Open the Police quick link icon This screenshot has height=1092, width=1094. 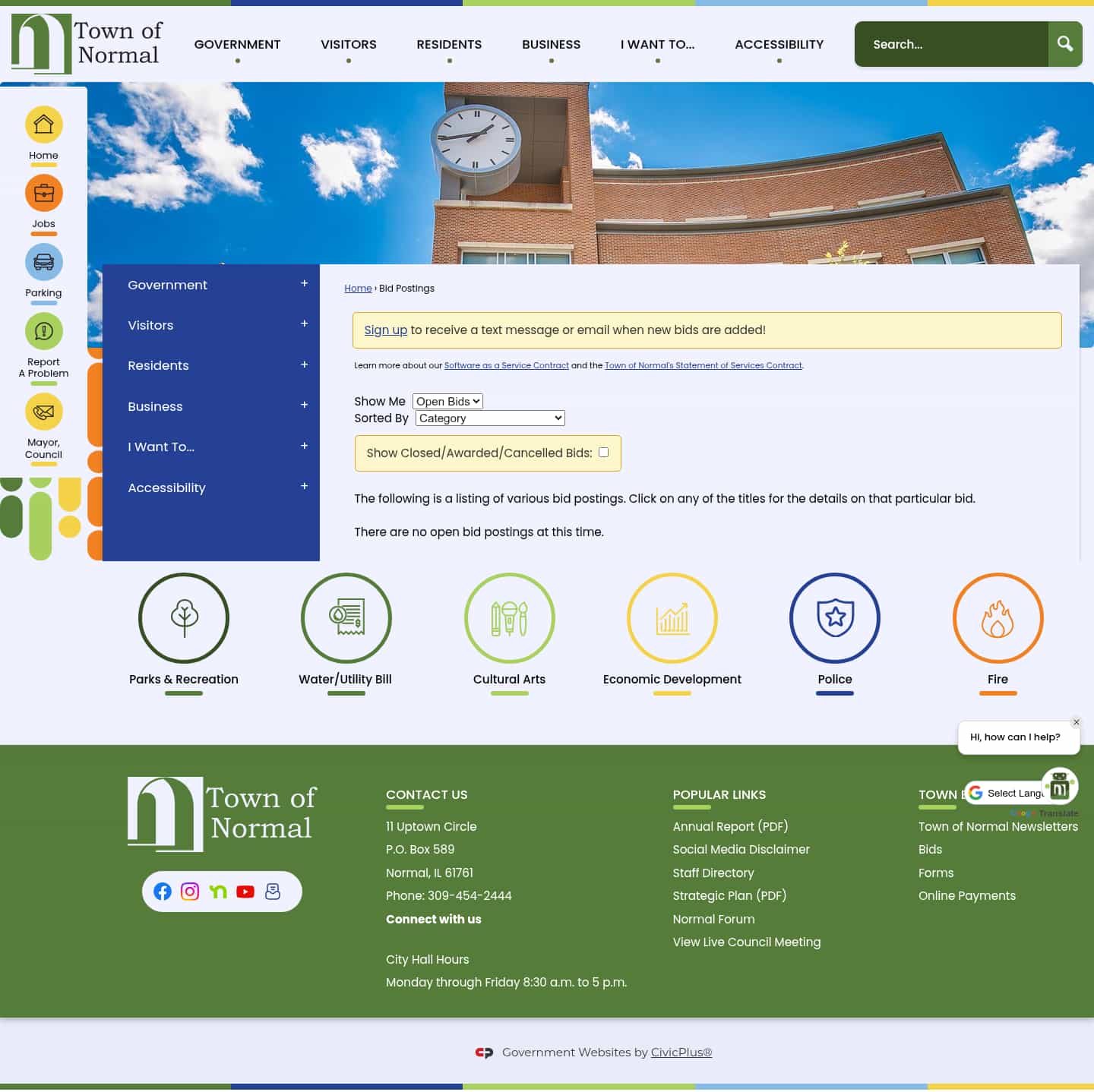(x=834, y=618)
